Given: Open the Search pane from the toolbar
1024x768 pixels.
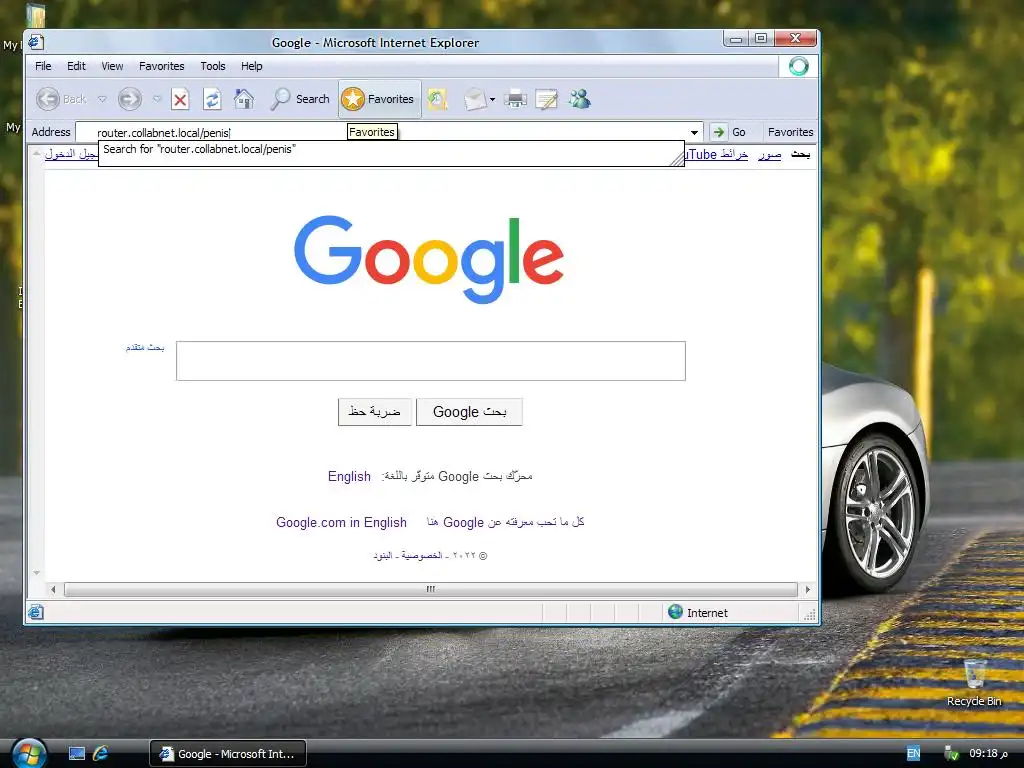Looking at the screenshot, I should [x=300, y=99].
